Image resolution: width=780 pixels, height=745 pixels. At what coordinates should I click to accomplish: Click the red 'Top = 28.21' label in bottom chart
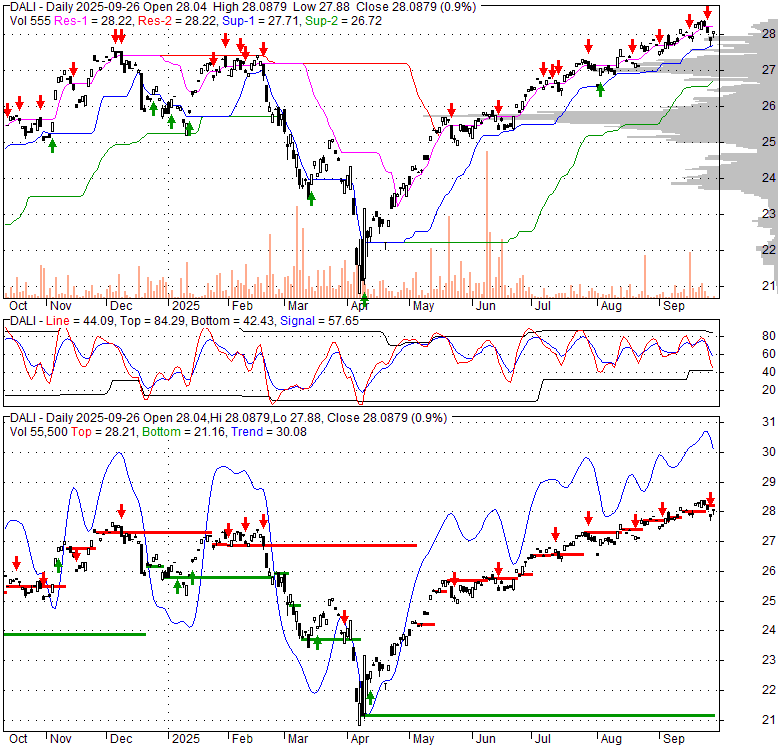103,432
